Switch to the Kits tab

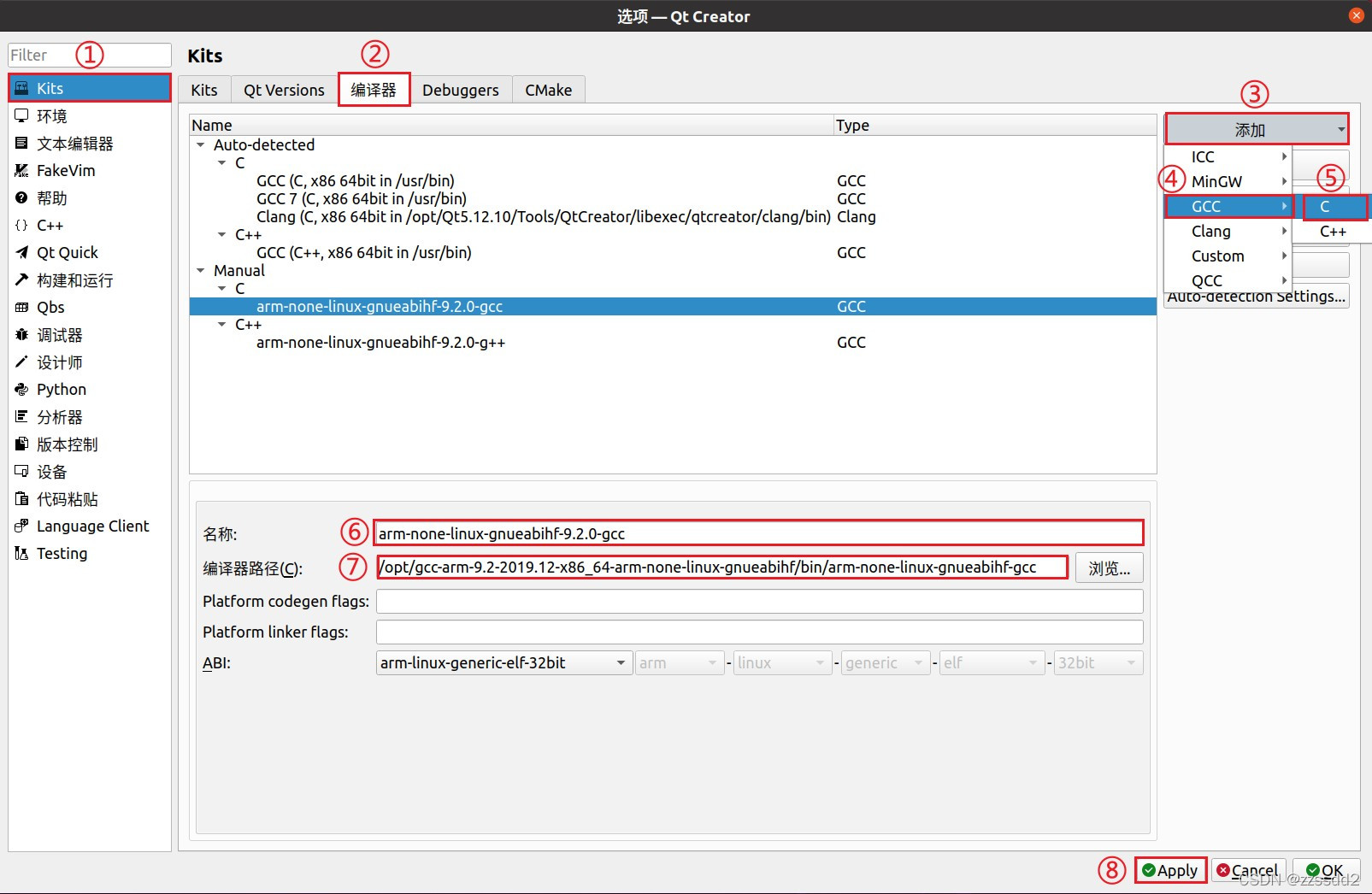click(x=204, y=90)
